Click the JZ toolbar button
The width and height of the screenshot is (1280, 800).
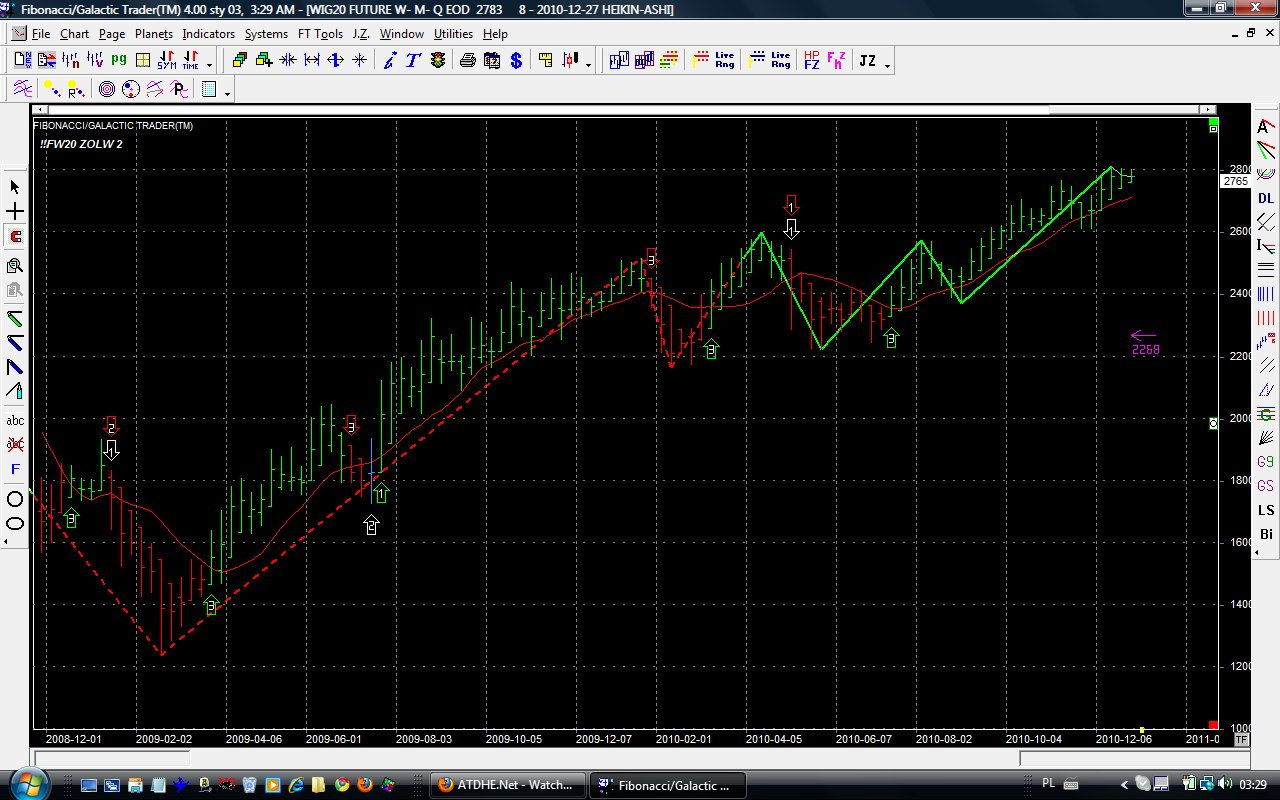pos(867,61)
